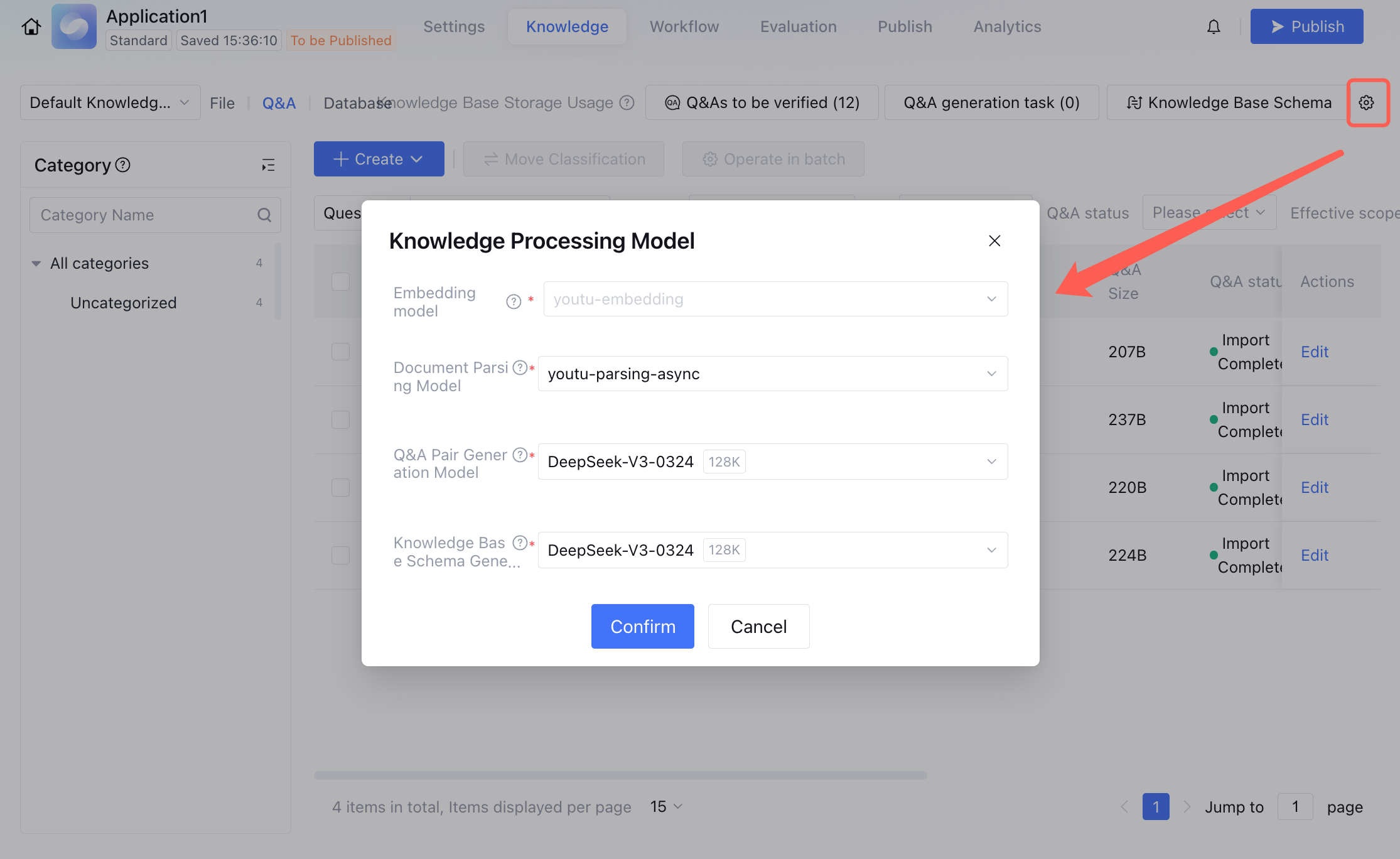
Task: Open the Evaluation tab
Action: [x=798, y=26]
